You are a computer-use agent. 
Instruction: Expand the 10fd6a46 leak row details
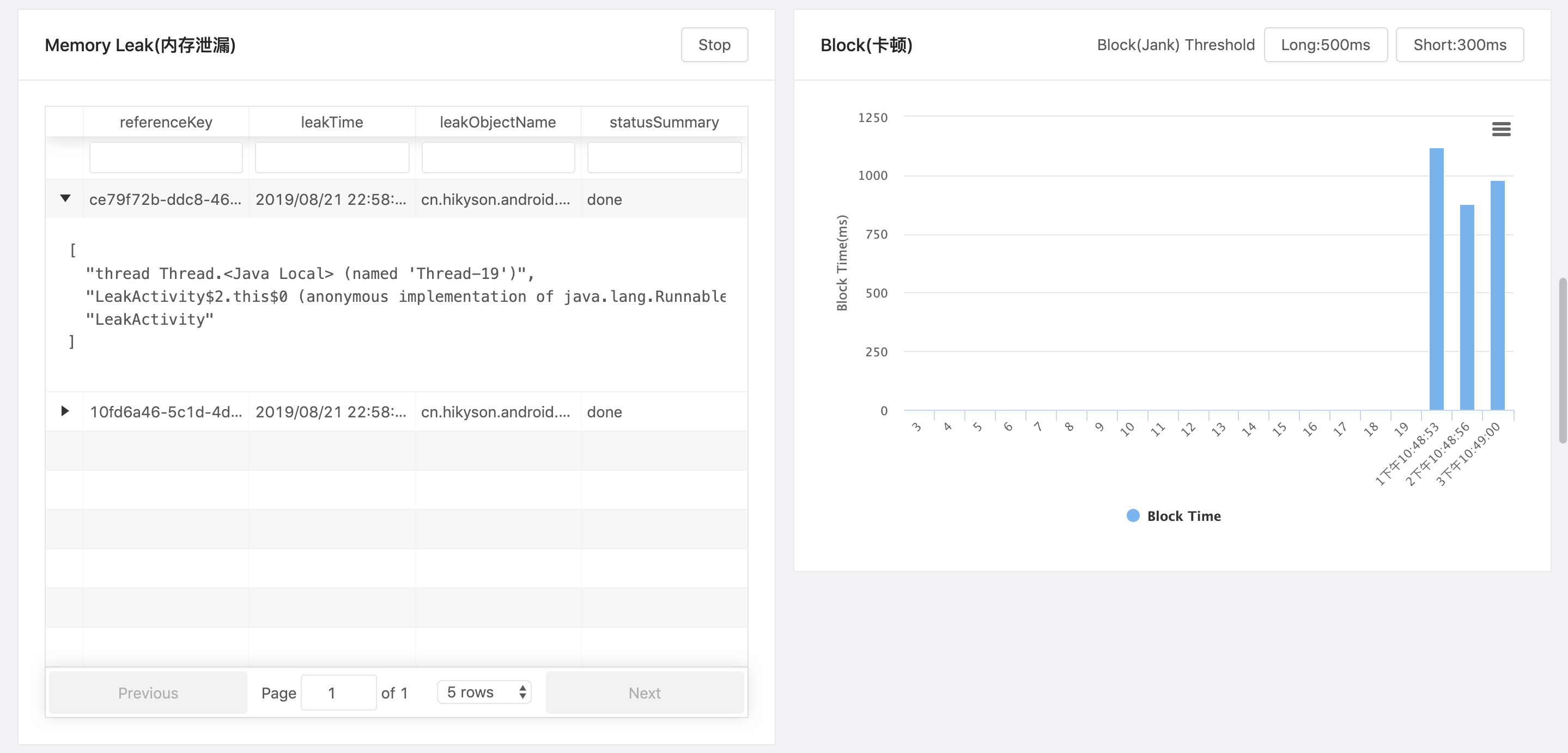click(64, 411)
